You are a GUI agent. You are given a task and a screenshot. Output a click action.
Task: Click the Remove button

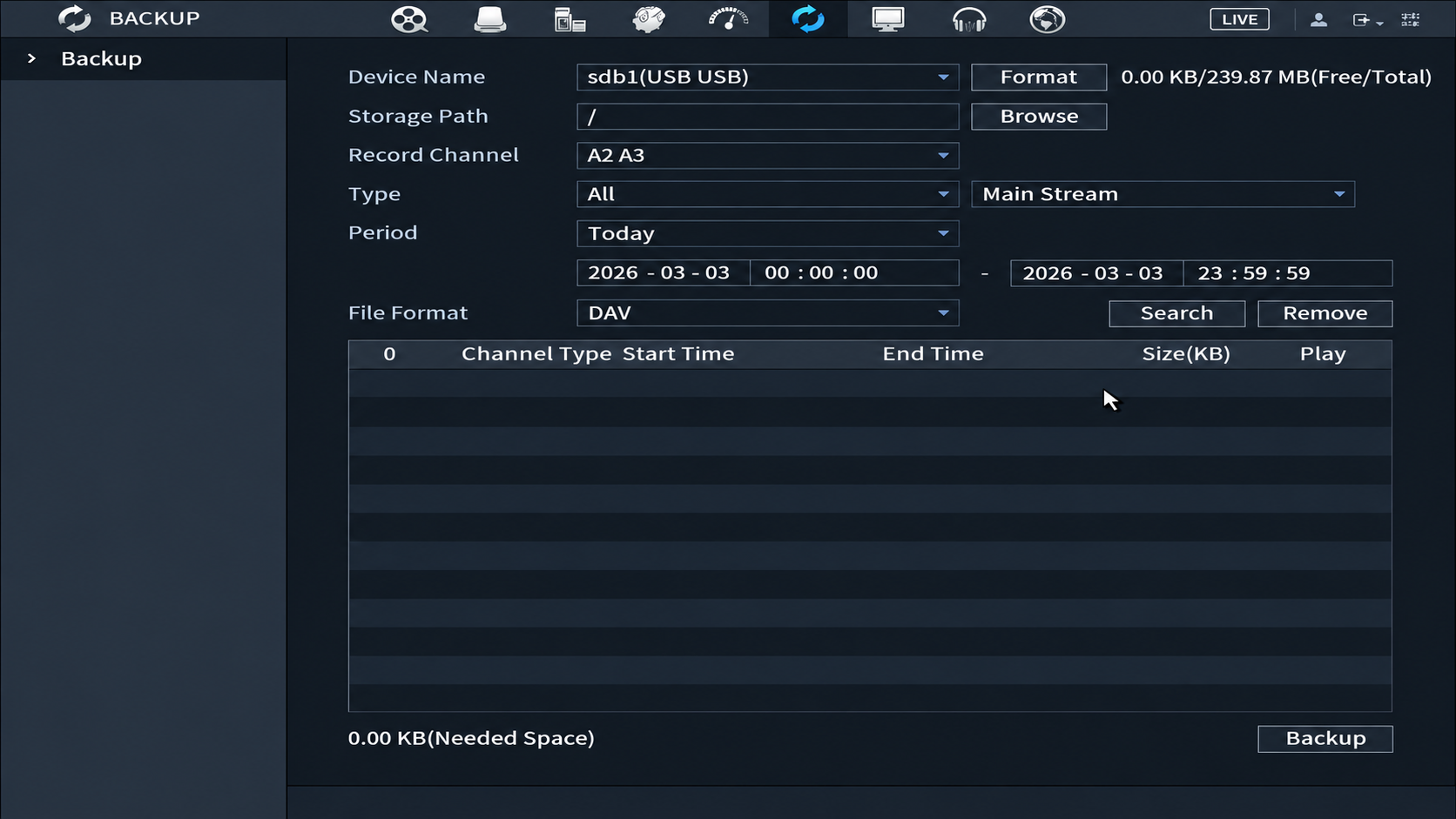pyautogui.click(x=1325, y=313)
